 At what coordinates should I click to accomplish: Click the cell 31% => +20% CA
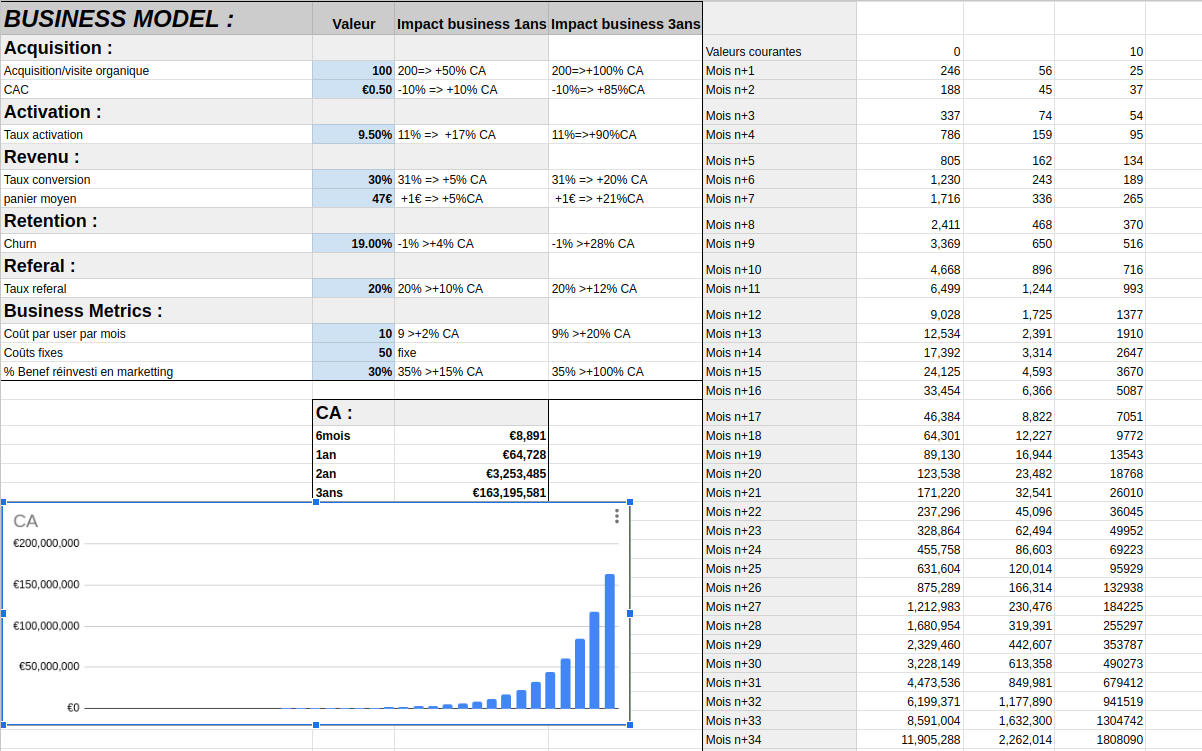pyautogui.click(x=625, y=180)
